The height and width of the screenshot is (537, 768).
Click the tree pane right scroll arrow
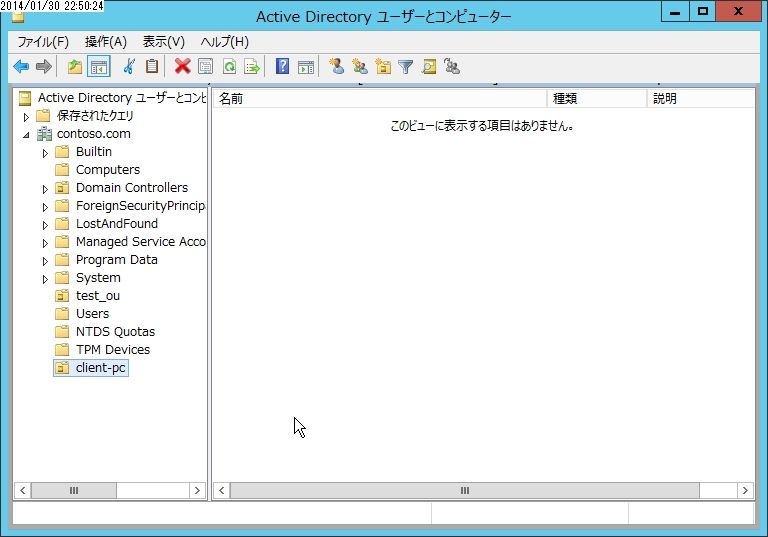click(x=197, y=490)
